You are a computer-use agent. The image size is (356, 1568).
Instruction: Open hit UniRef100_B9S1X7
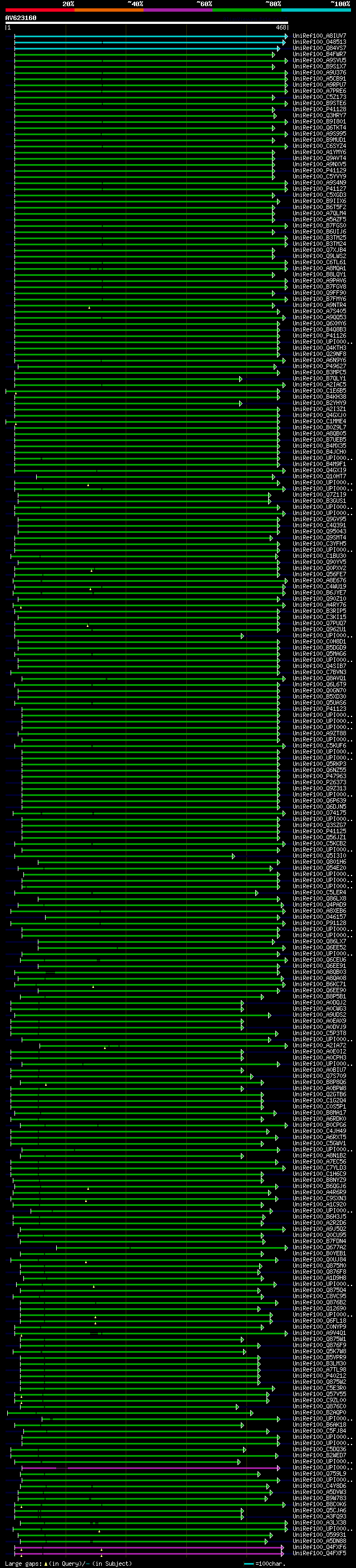tap(319, 66)
